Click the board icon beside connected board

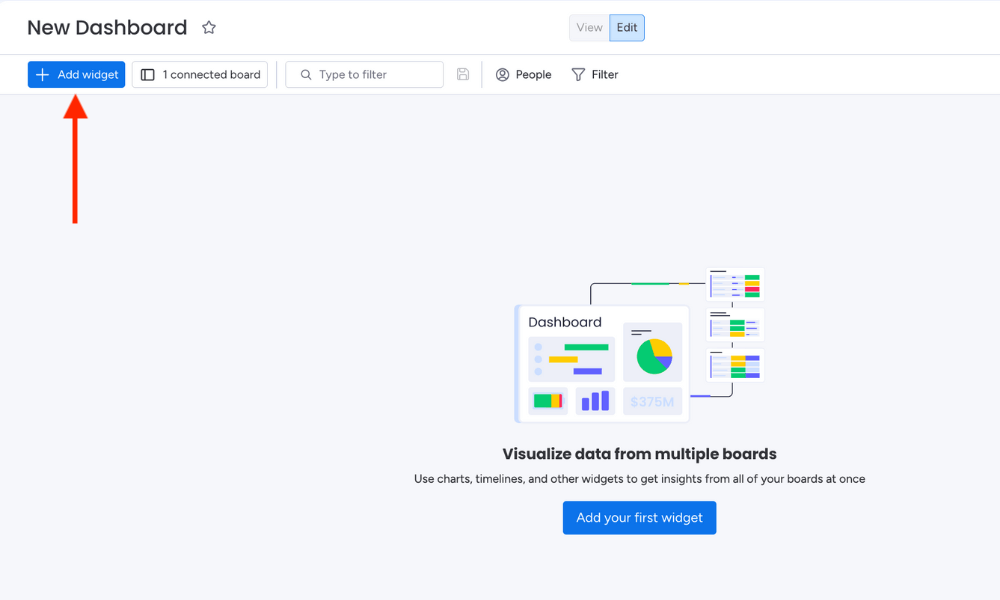coord(147,75)
